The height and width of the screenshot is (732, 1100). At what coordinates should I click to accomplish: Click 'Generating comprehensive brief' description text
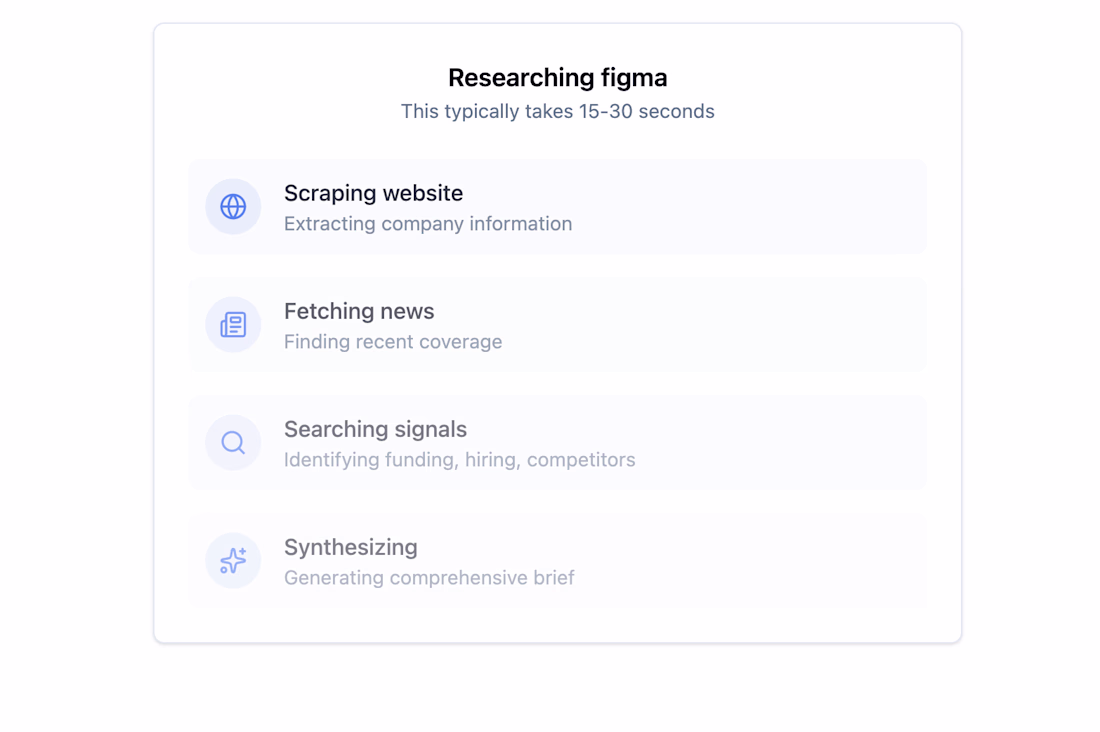(429, 578)
